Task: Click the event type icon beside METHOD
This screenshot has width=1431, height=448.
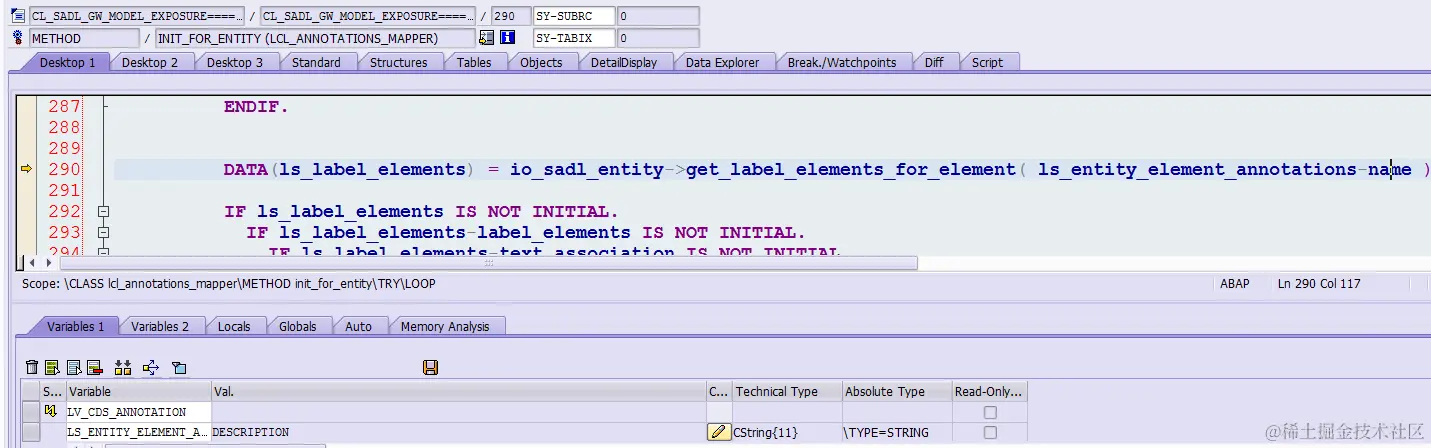Action: tap(17, 38)
